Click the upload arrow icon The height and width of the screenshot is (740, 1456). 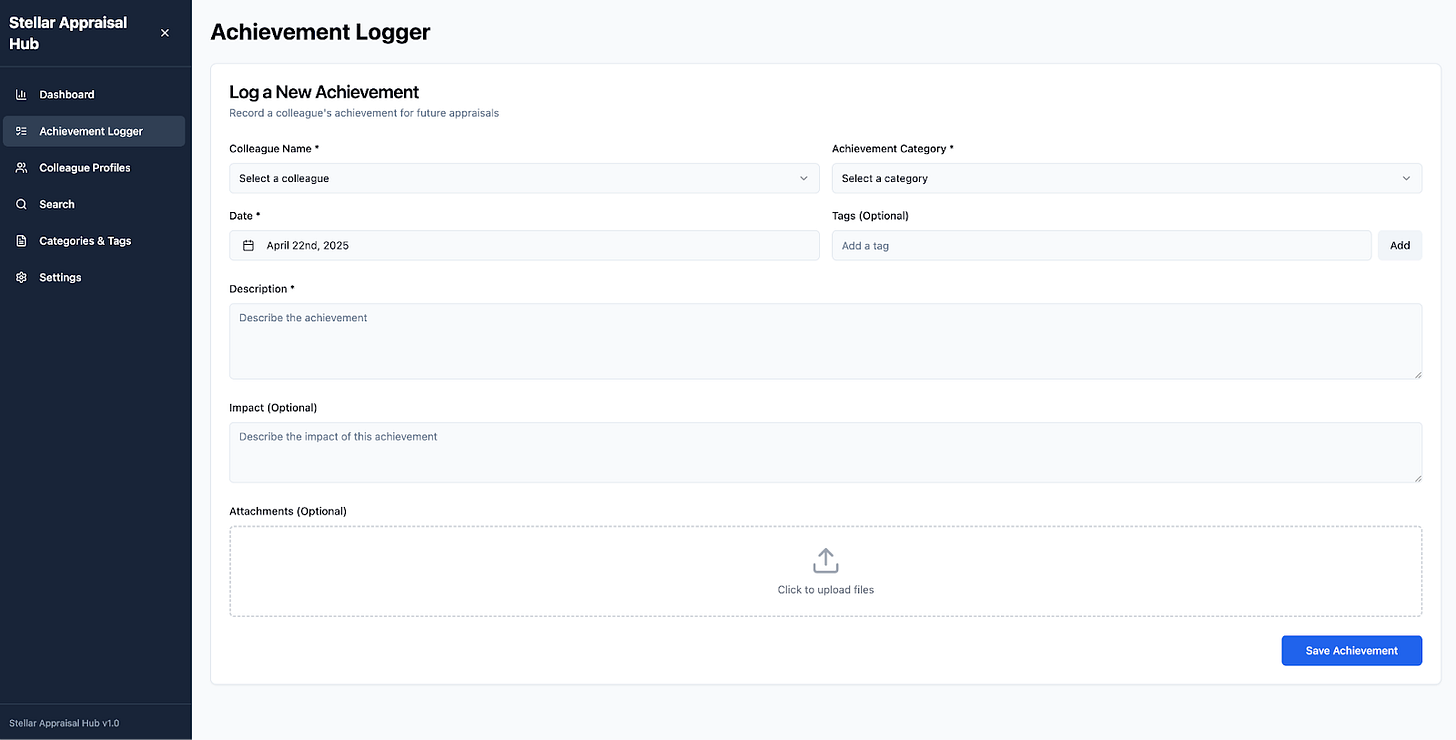pyautogui.click(x=825, y=560)
